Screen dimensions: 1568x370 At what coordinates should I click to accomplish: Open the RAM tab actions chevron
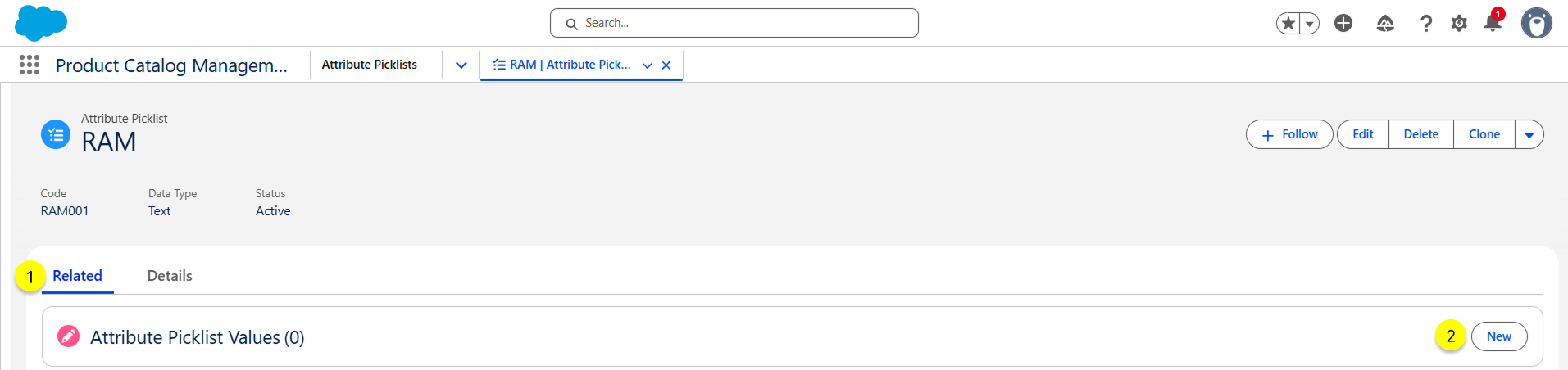pyautogui.click(x=648, y=65)
